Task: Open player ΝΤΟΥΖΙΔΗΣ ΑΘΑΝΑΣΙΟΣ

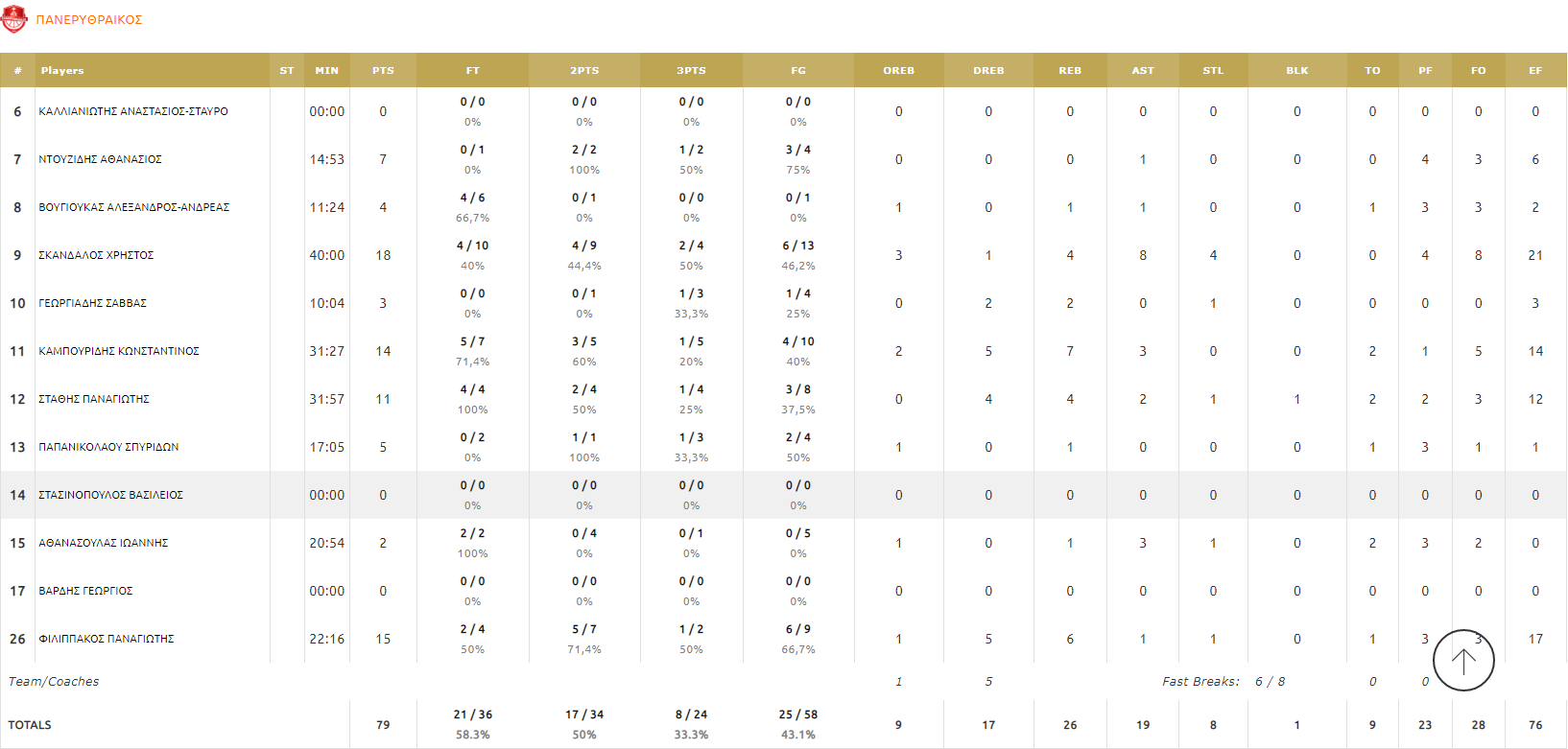Action: tap(100, 159)
